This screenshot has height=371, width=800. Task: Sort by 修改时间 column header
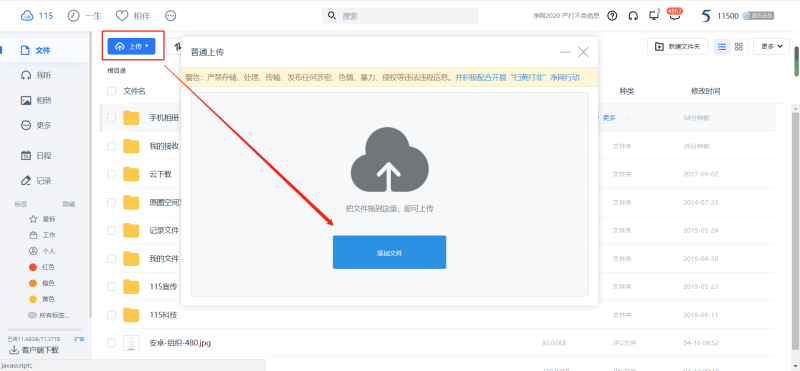pyautogui.click(x=706, y=91)
